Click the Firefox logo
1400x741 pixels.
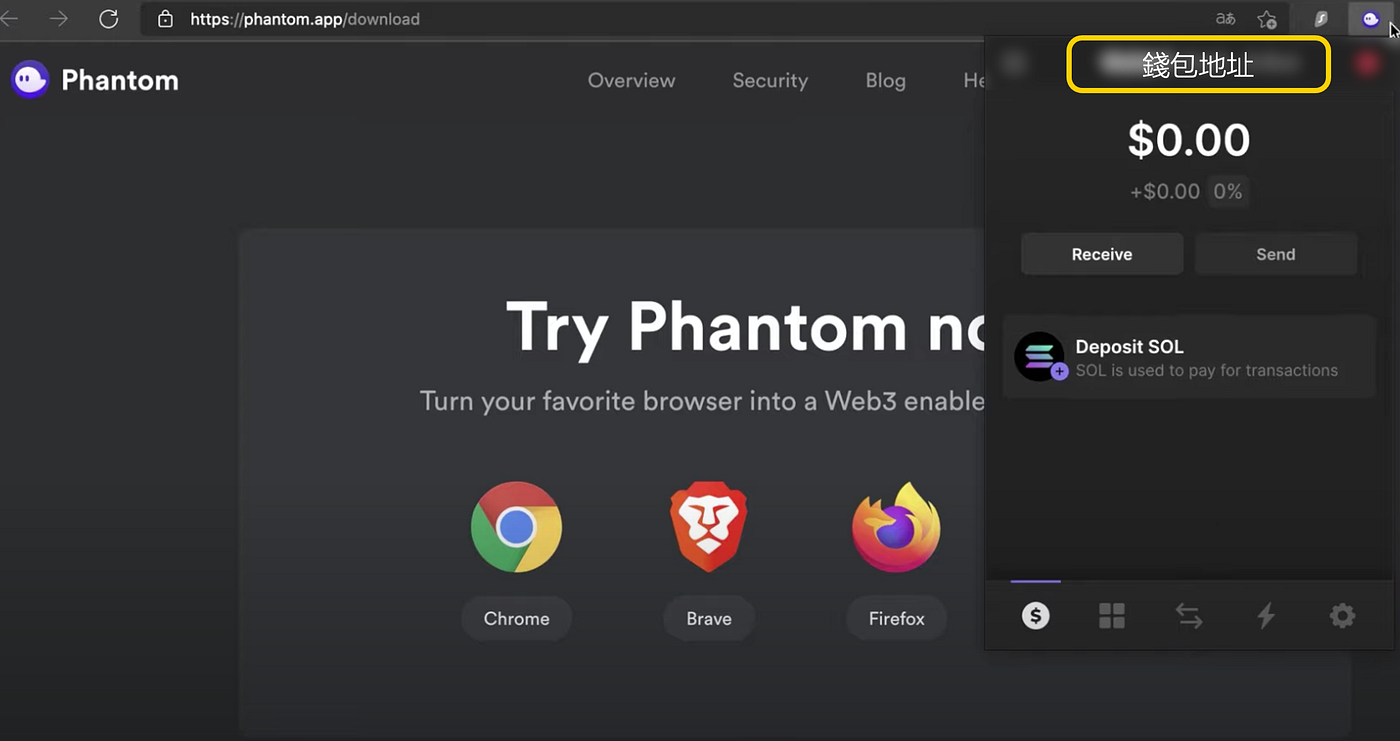click(896, 527)
